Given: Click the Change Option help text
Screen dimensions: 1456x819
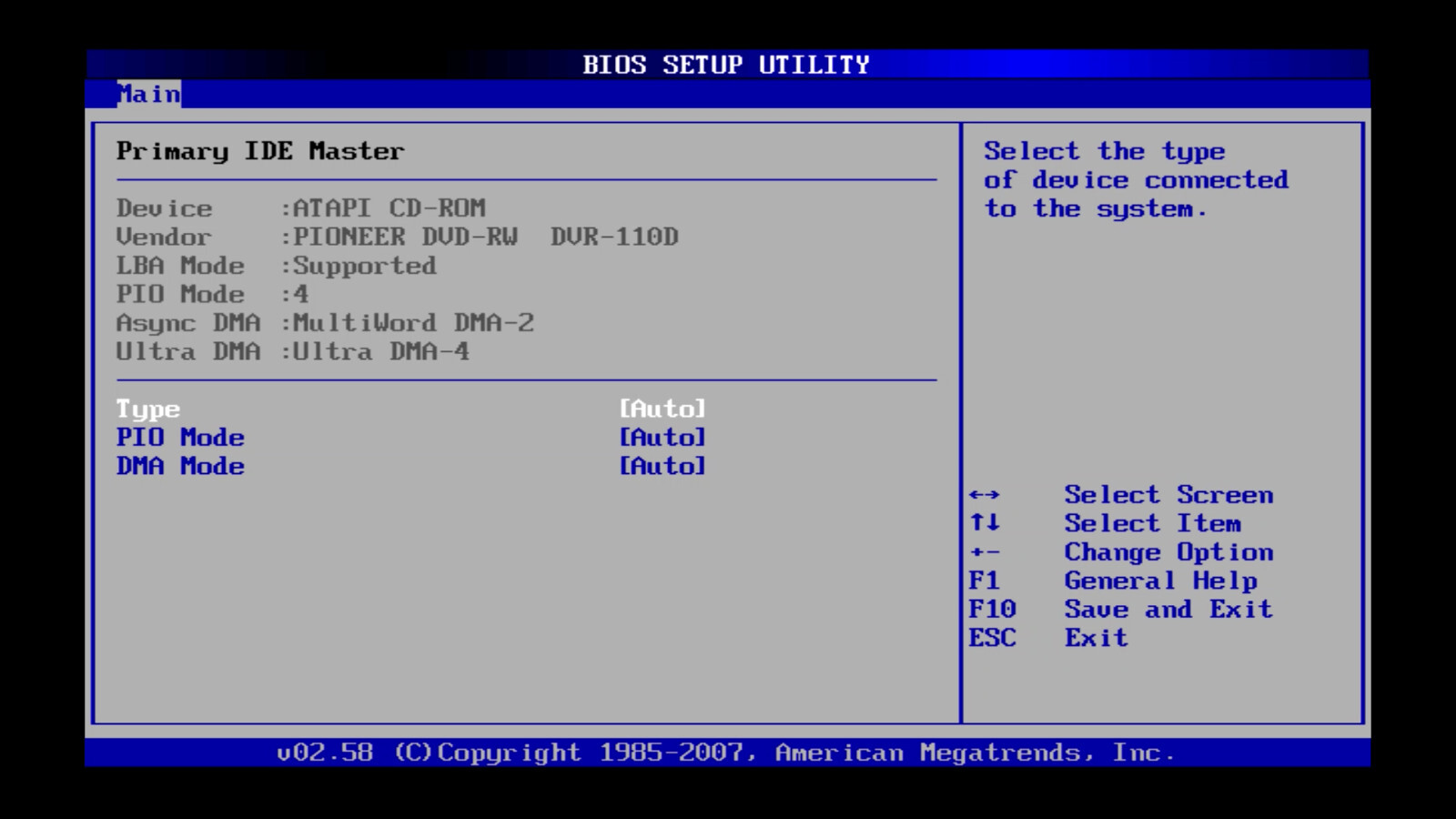Looking at the screenshot, I should [1169, 552].
